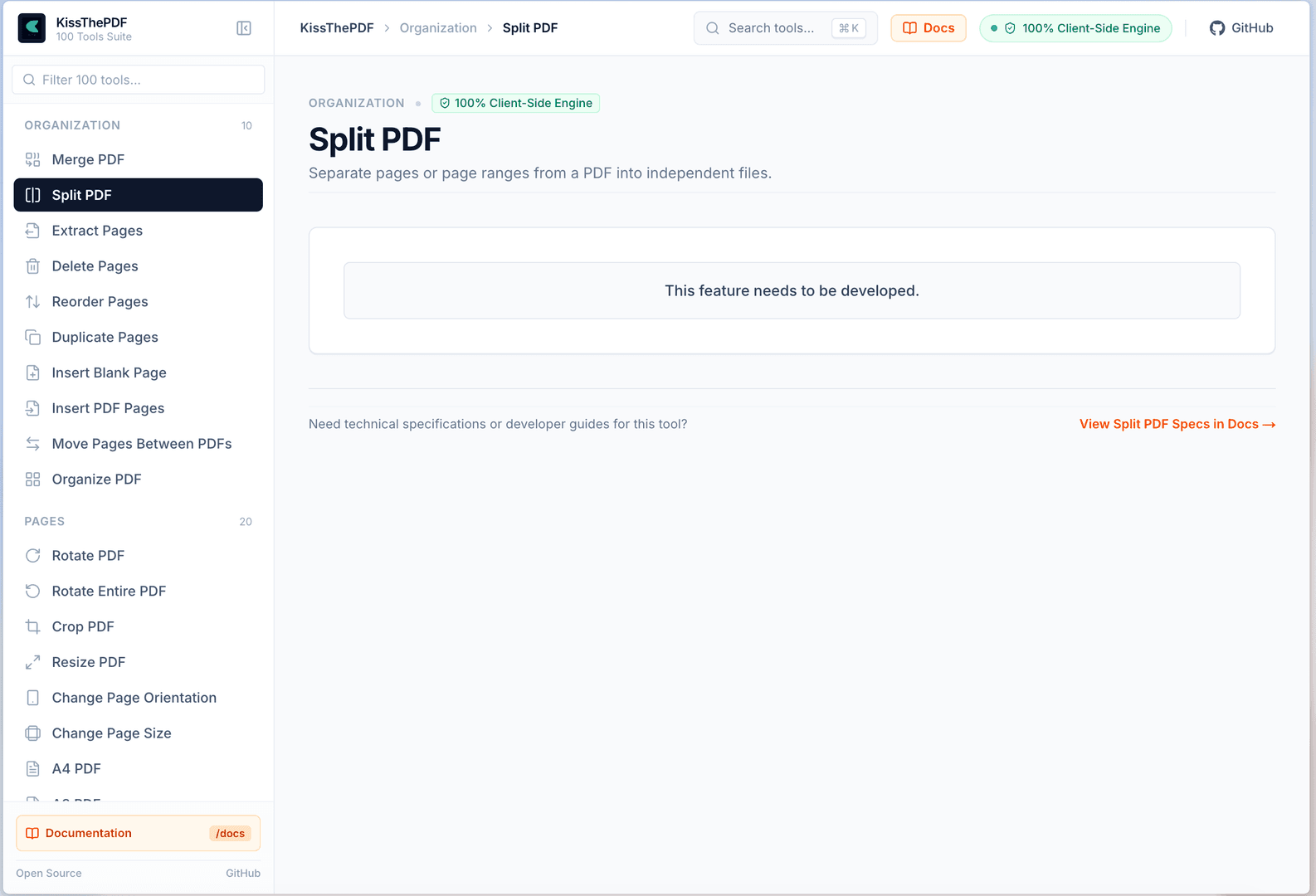Image resolution: width=1316 pixels, height=896 pixels.
Task: Open the Docs button in header
Action: click(929, 28)
